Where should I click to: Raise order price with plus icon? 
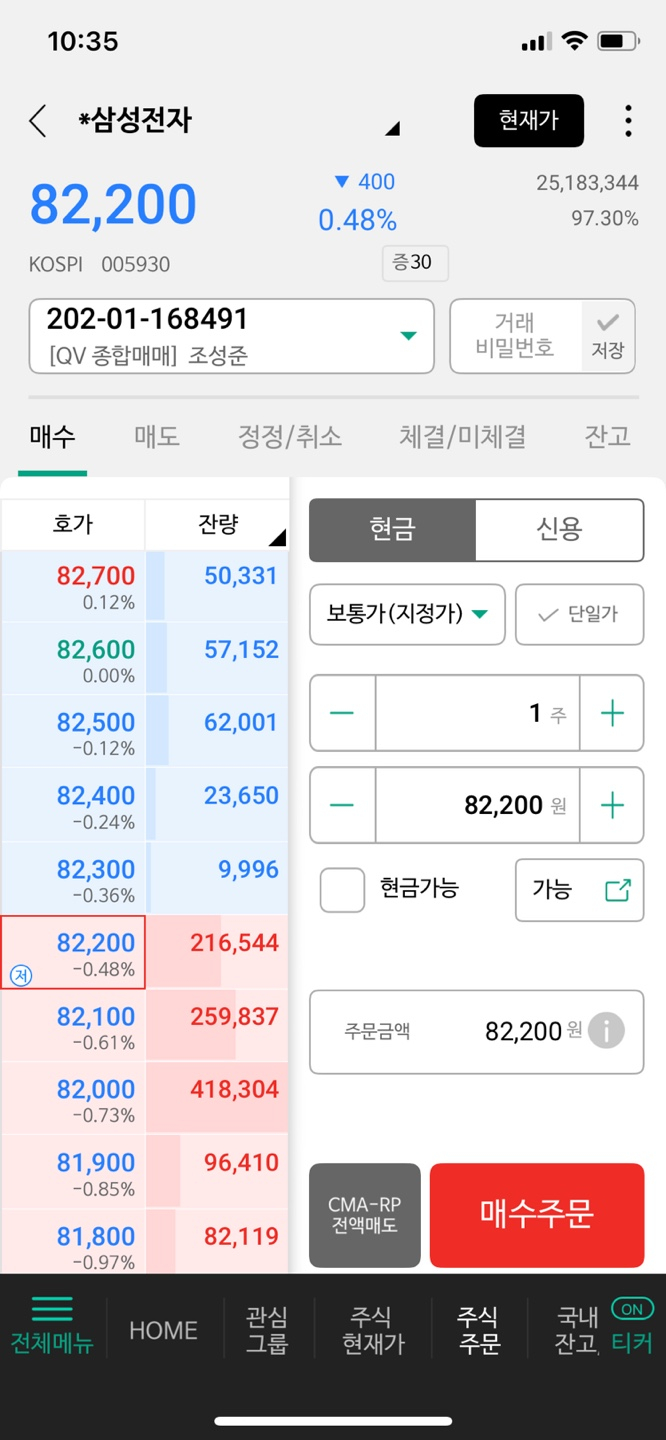(611, 805)
